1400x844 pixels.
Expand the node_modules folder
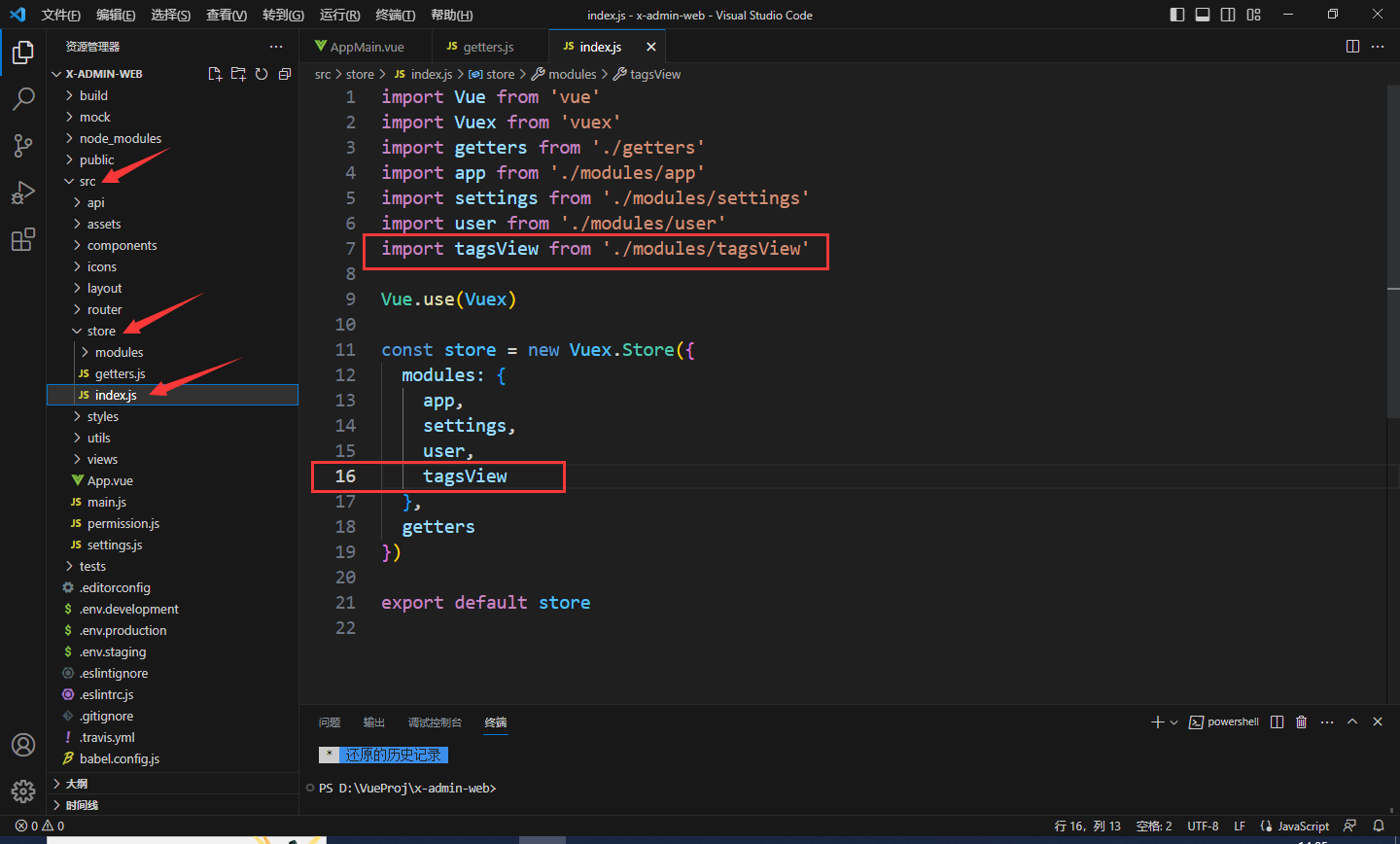[173, 138]
